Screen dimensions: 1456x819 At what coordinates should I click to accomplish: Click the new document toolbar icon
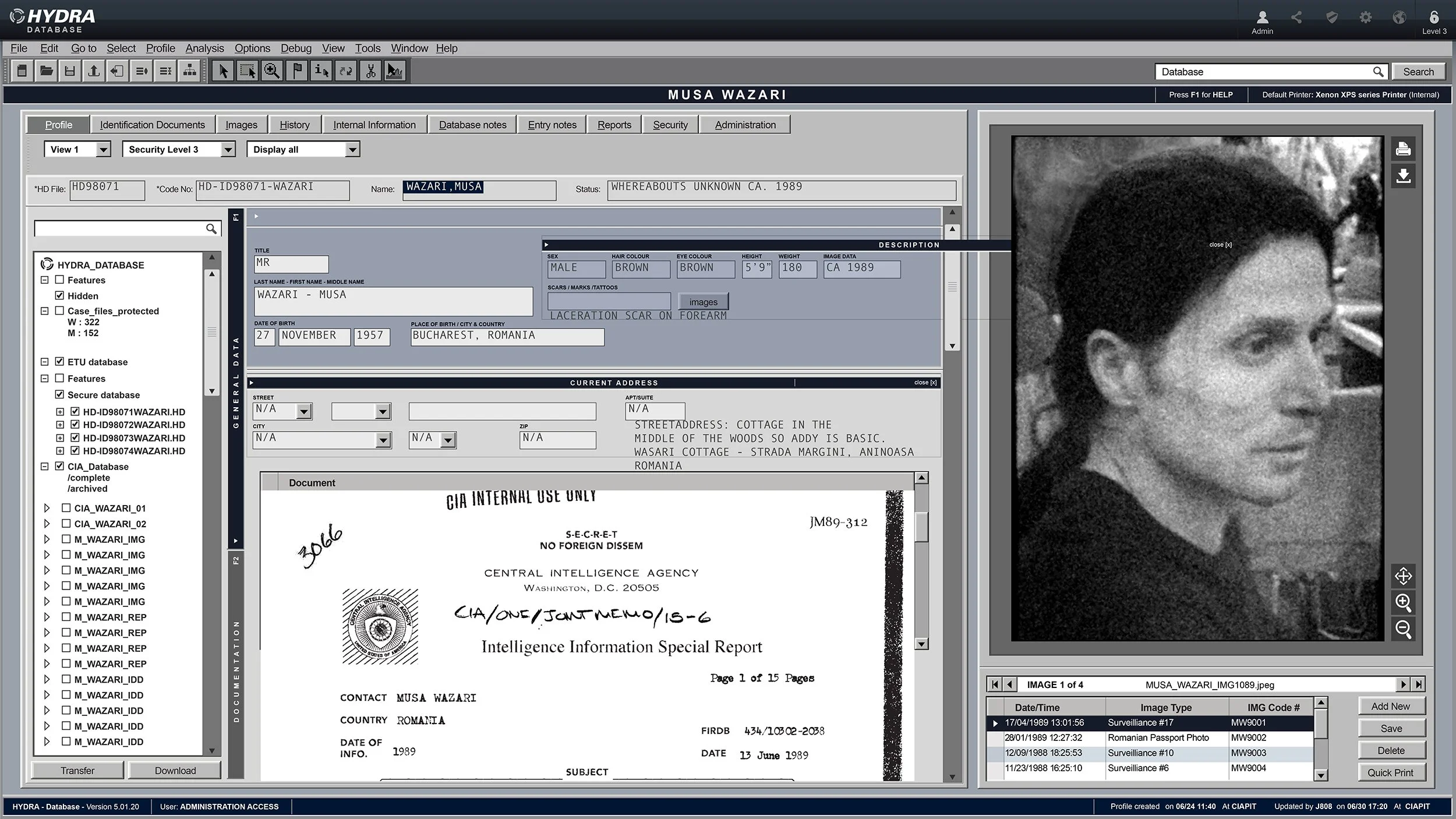[x=22, y=71]
